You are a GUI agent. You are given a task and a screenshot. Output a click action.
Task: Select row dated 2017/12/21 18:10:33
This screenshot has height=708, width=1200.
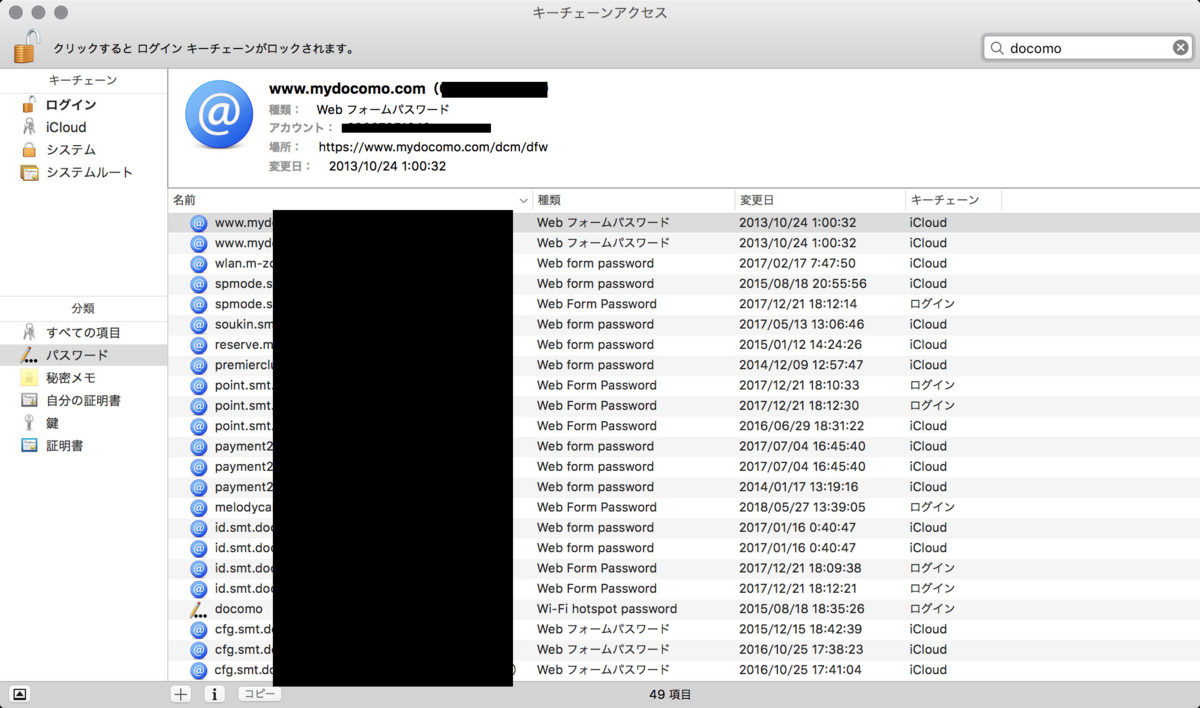coord(684,385)
